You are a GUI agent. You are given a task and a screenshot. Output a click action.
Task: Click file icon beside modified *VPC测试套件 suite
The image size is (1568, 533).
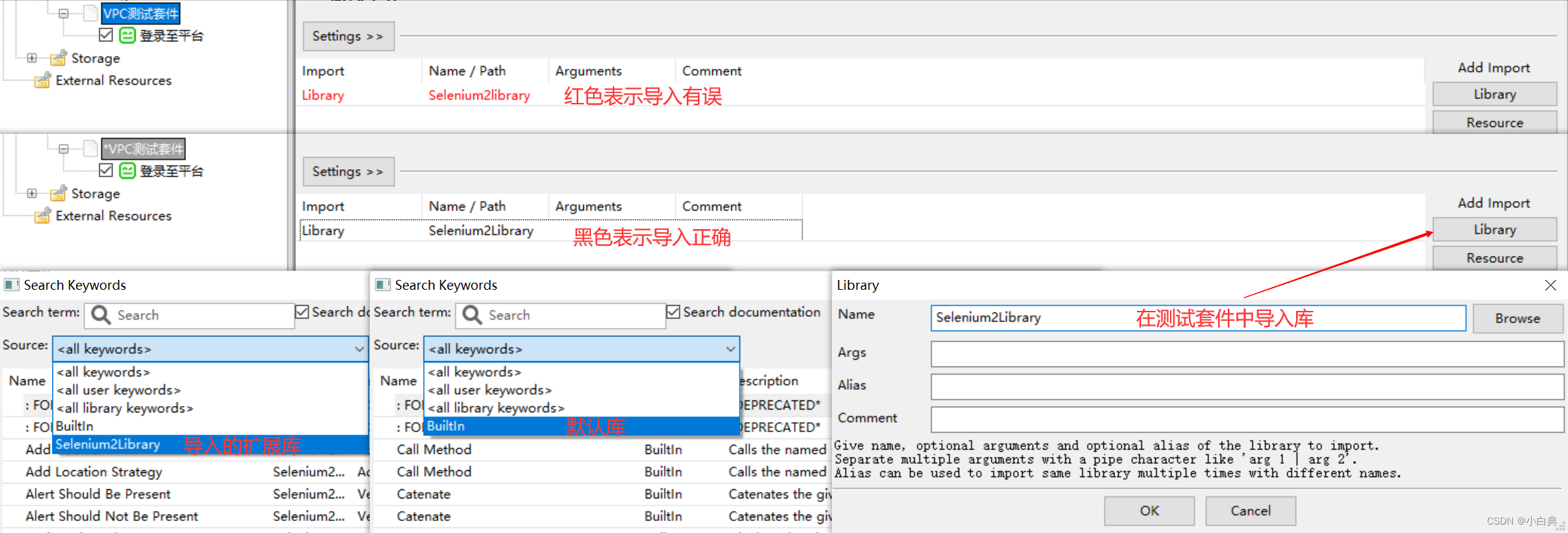coord(90,149)
